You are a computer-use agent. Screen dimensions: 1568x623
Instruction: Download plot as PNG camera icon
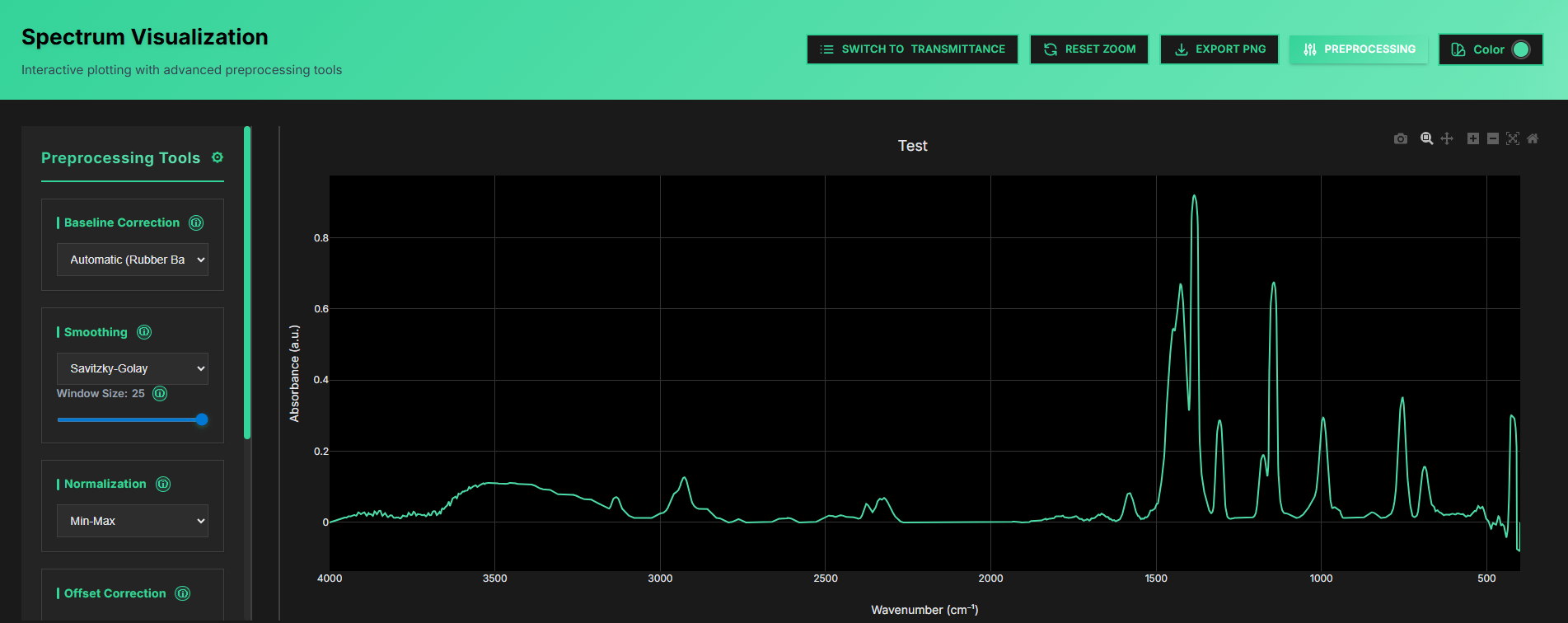point(1400,138)
